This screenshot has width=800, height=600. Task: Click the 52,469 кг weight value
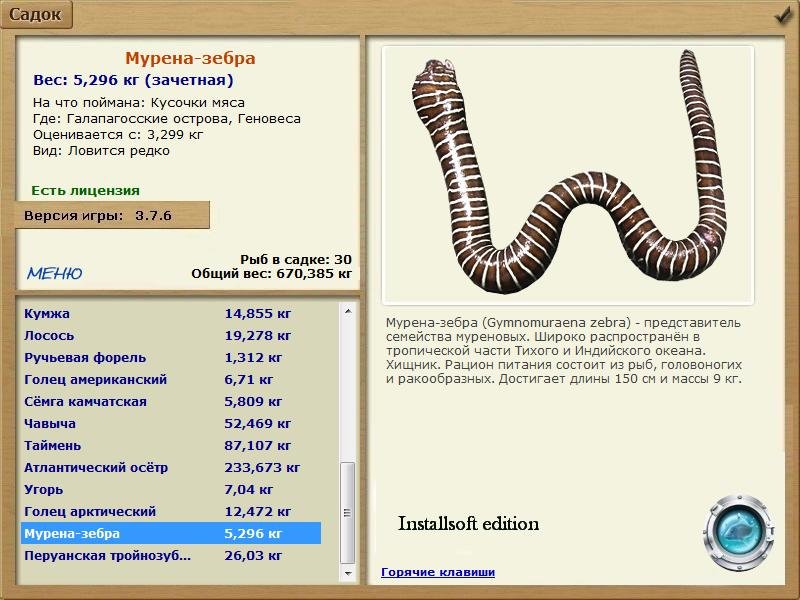[258, 423]
